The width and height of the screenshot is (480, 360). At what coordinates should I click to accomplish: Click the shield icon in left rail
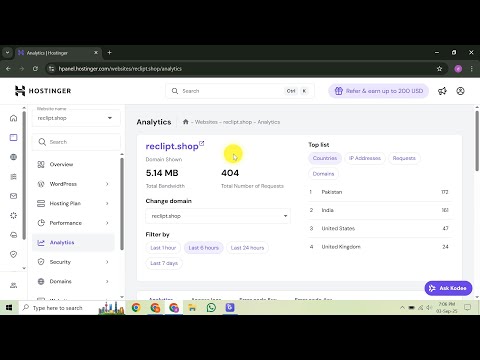pos(13,254)
